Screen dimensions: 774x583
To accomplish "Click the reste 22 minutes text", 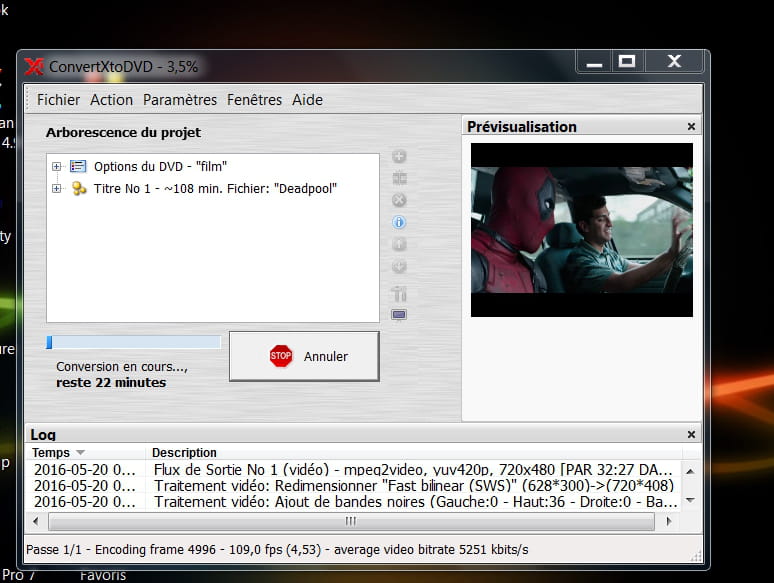I will 111,383.
